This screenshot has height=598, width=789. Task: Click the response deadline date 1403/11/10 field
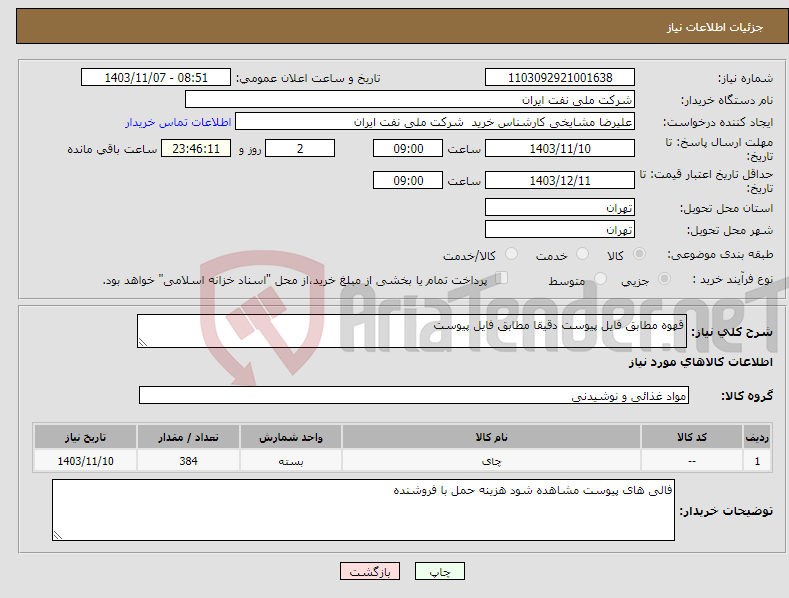(560, 148)
